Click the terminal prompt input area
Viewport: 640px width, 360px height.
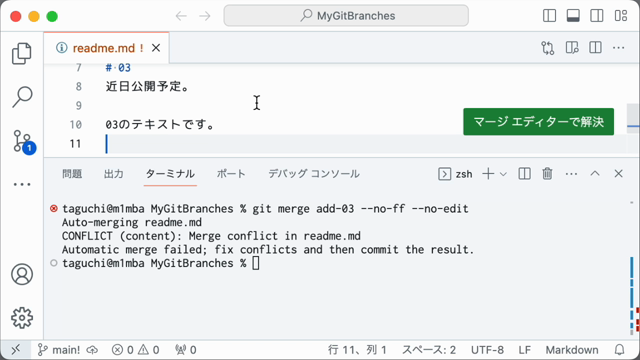256,263
